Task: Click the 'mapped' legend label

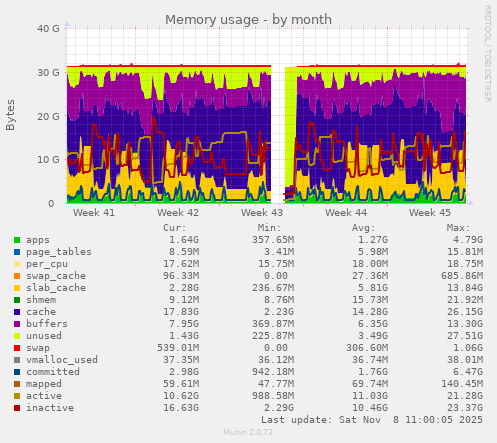Action: pyautogui.click(x=44, y=384)
